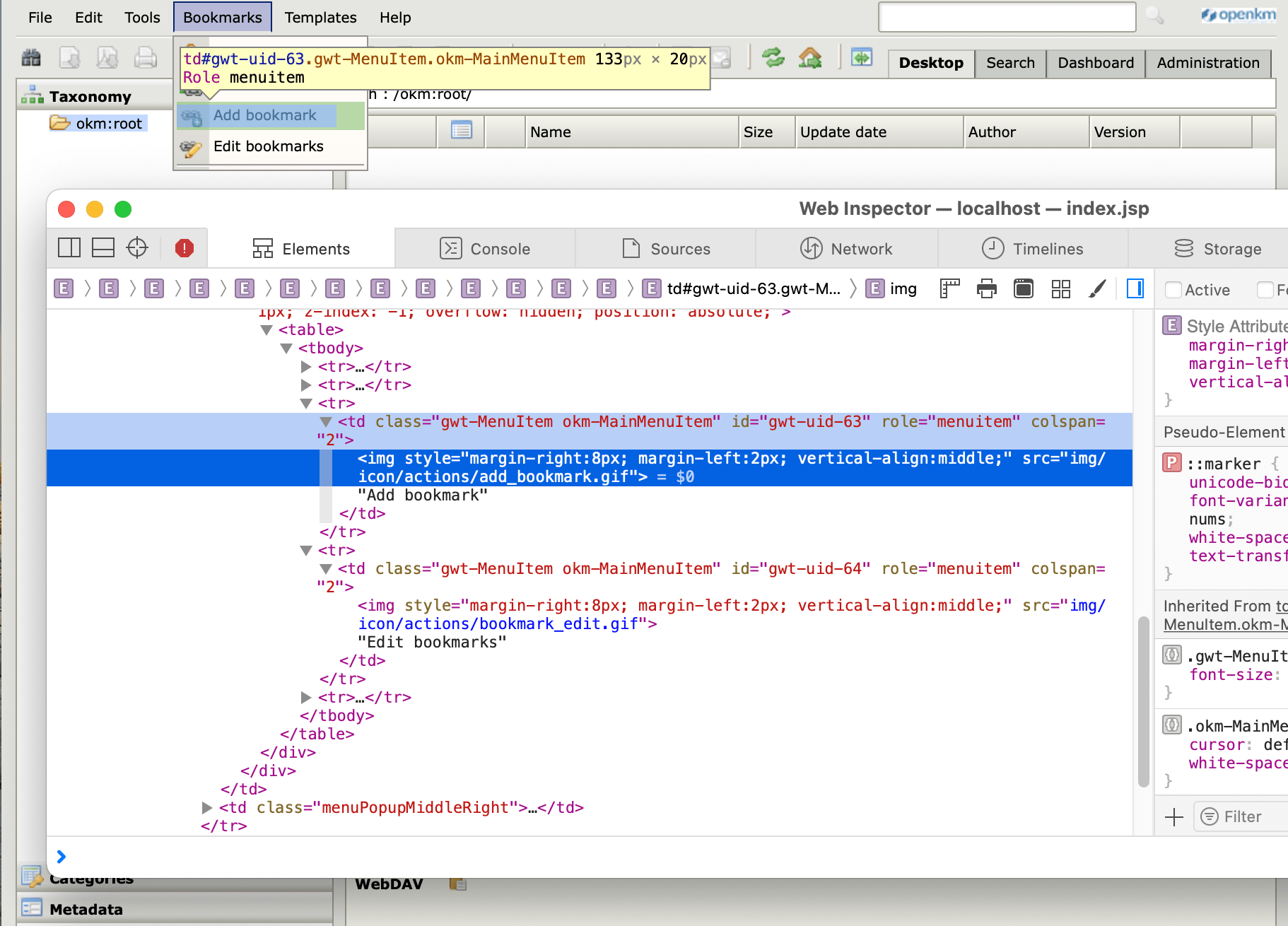Open the Bookmarks menu
The height and width of the screenshot is (926, 1288).
222,17
